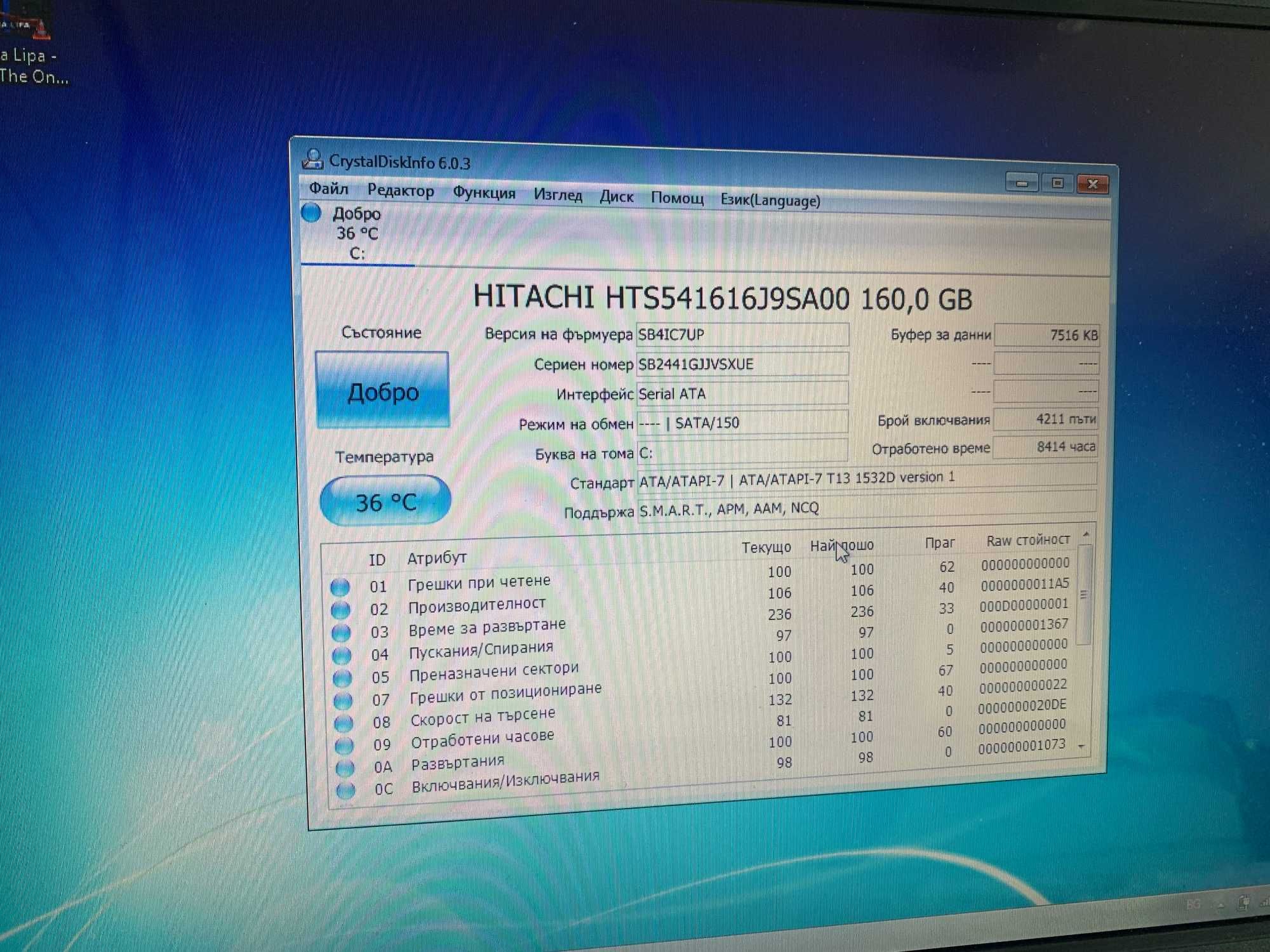
Task: Click the S.M.A.R.T., APM, AAM, NCQ features field
Action: pos(867,508)
